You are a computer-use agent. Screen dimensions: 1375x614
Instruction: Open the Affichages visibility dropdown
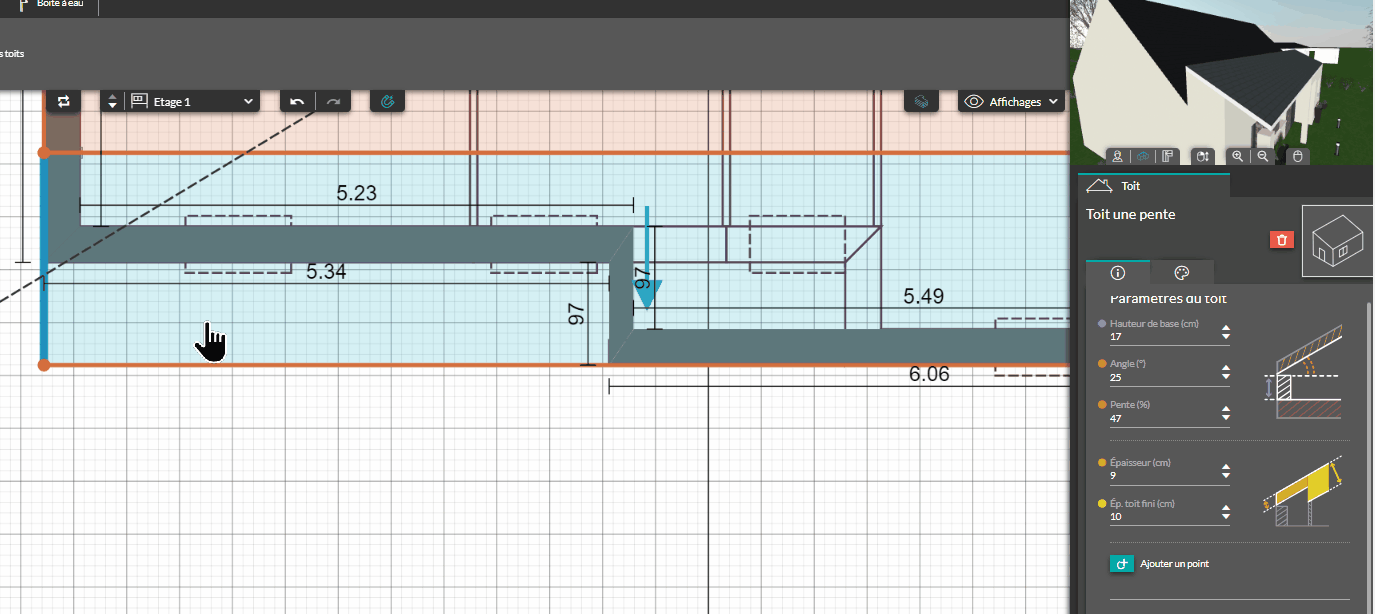click(1010, 101)
